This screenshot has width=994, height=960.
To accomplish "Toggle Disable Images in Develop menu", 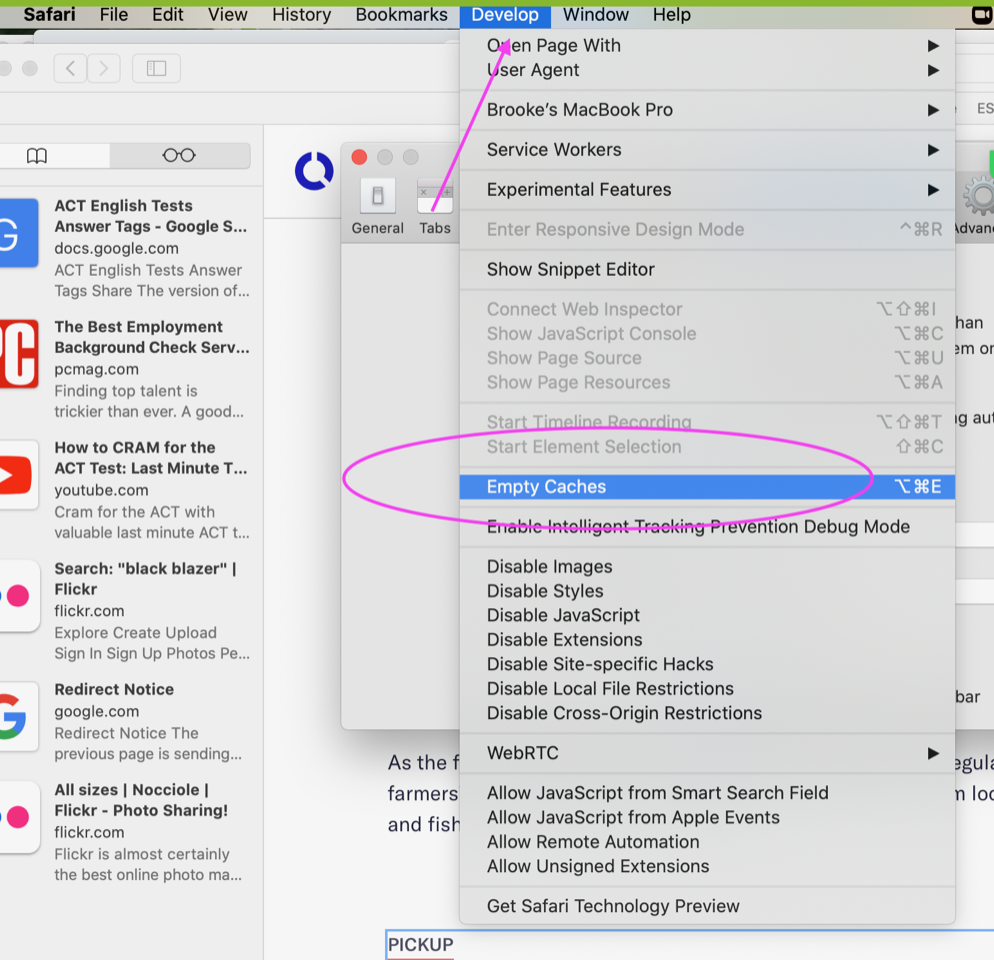I will point(549,567).
